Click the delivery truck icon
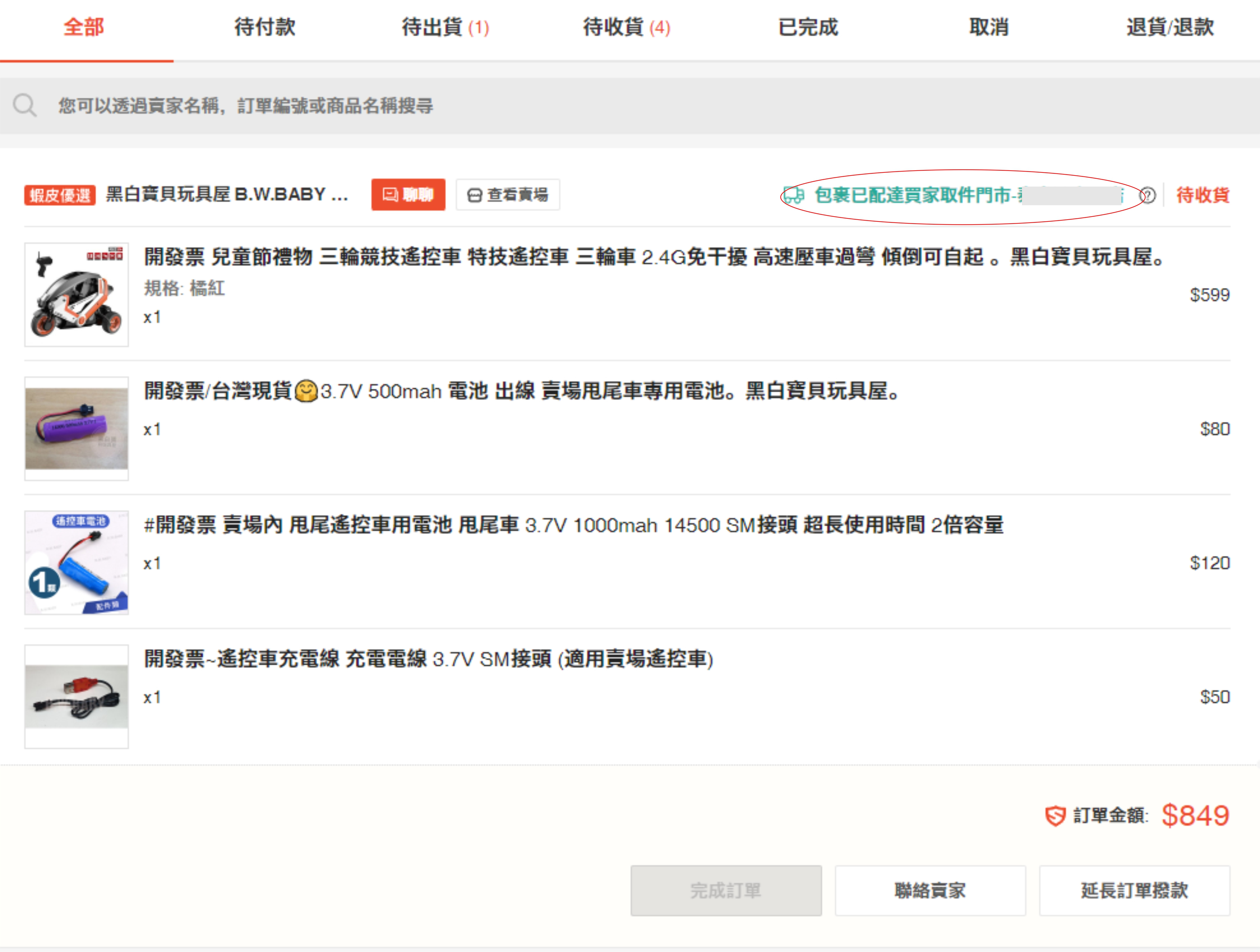The width and height of the screenshot is (1260, 952). click(x=793, y=195)
